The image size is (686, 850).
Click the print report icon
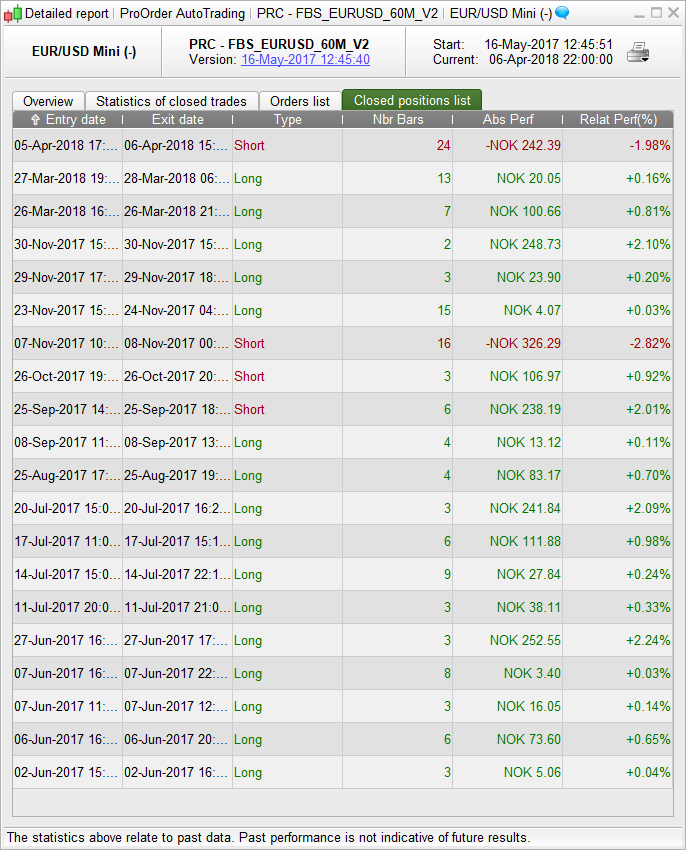click(x=638, y=53)
